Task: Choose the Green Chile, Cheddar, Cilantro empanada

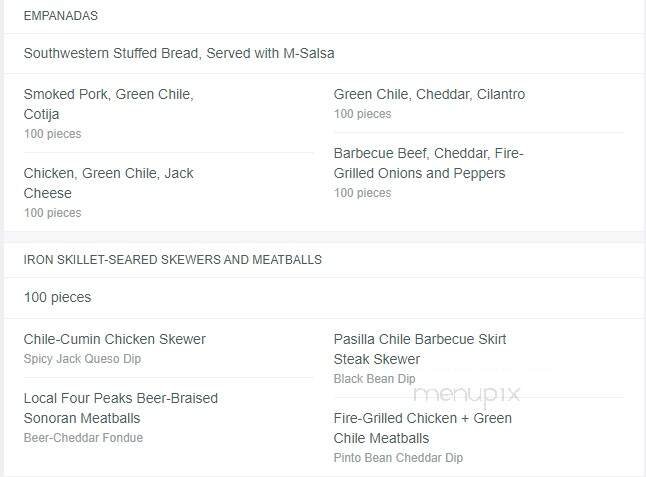Action: pyautogui.click(x=429, y=94)
